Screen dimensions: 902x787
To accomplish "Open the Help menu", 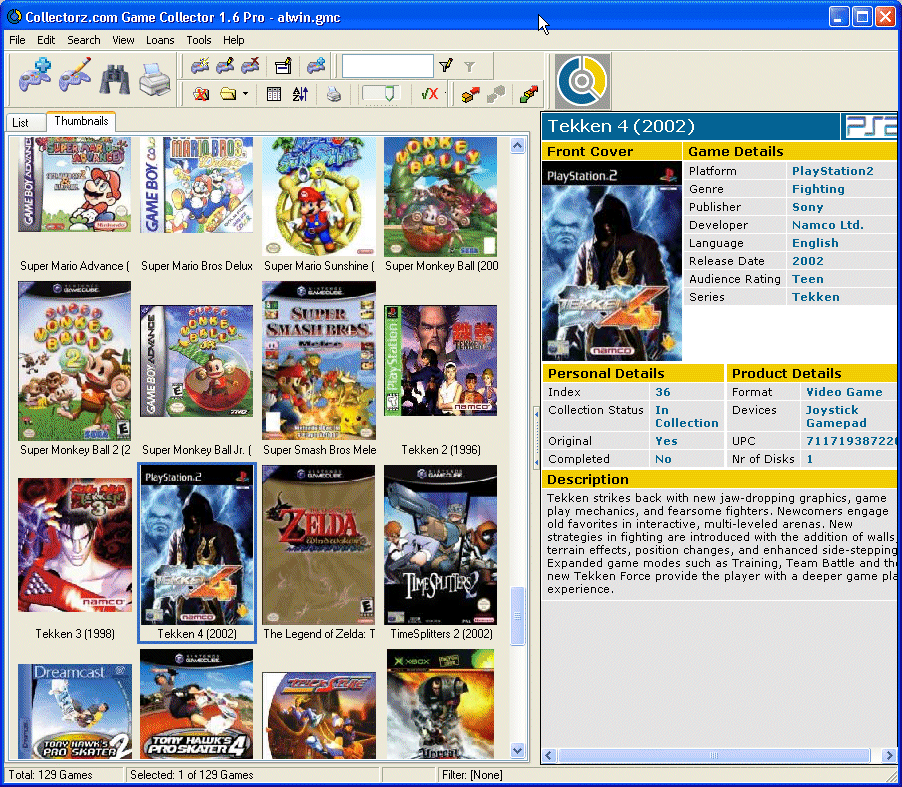I will click(234, 40).
